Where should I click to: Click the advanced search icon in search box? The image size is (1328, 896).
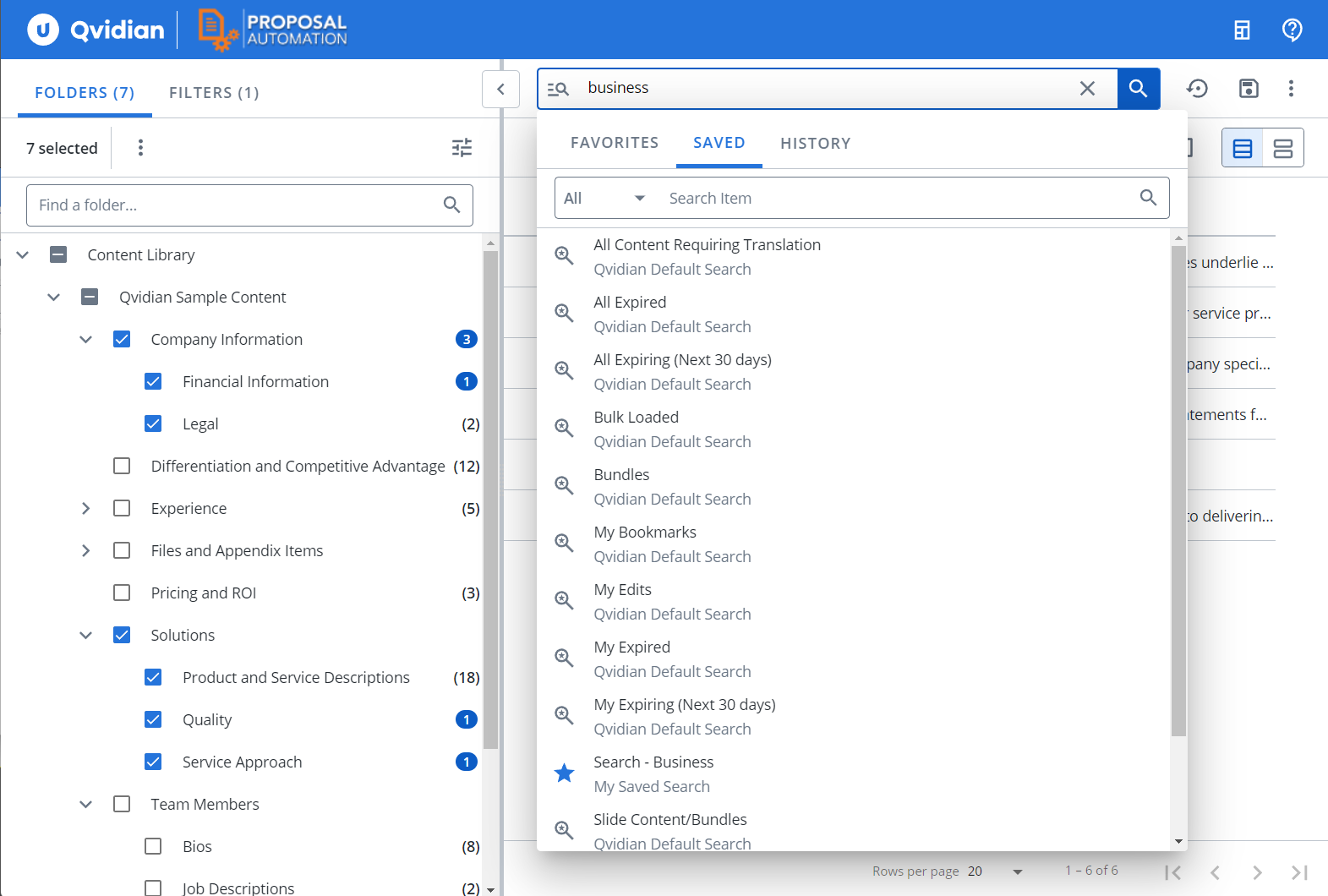pyautogui.click(x=558, y=89)
